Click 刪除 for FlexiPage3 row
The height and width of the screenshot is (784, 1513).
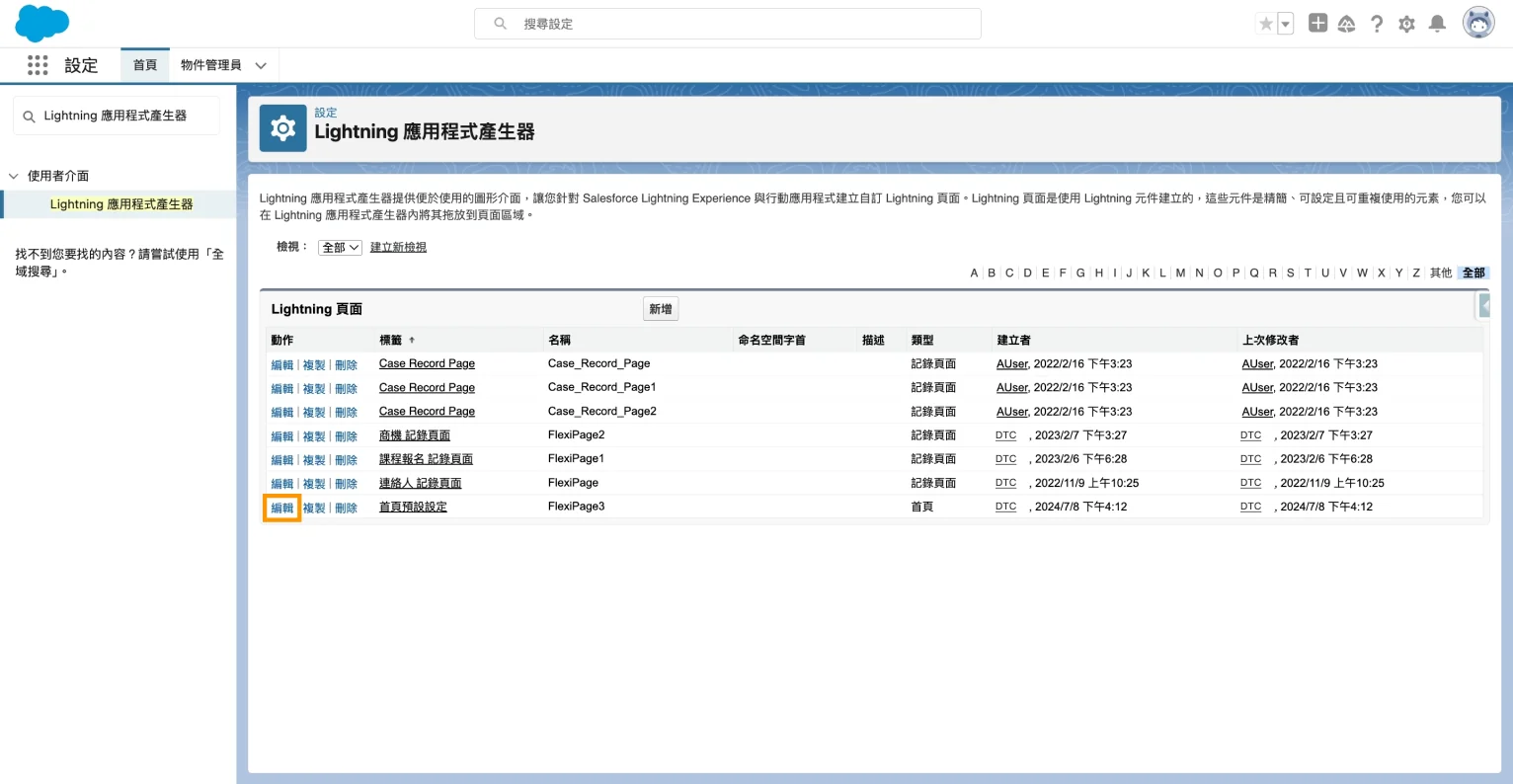point(346,509)
